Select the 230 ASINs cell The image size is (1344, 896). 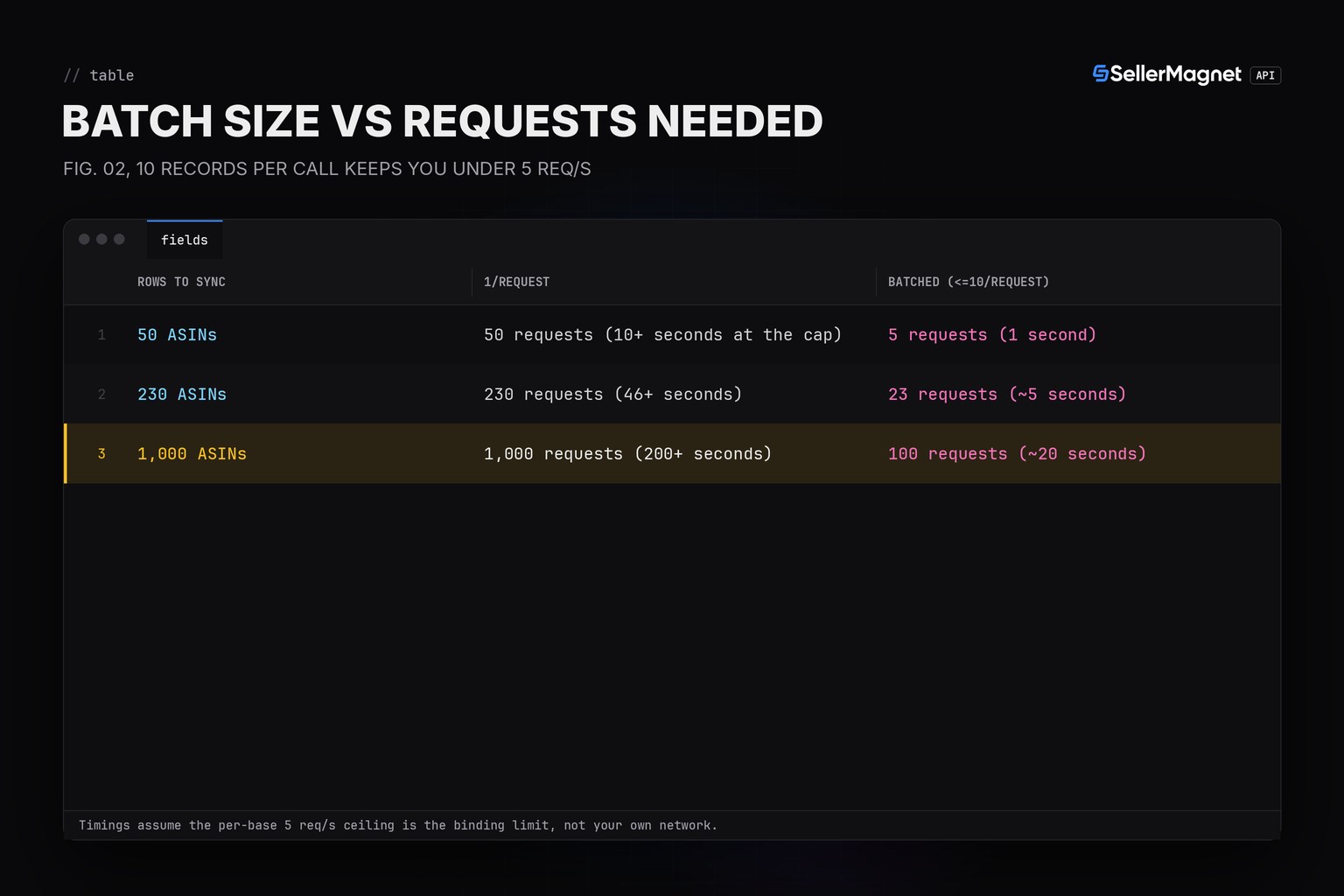click(182, 395)
